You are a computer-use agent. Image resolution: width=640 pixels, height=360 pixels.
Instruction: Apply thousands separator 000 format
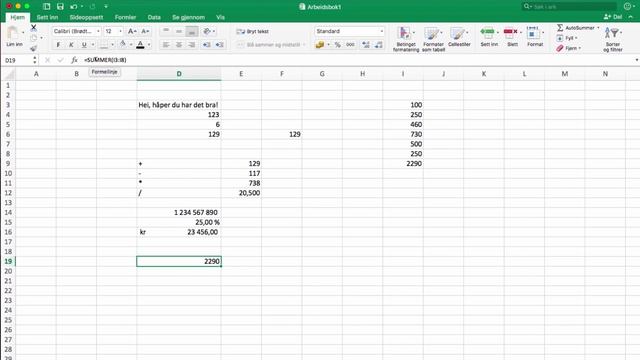pos(350,45)
